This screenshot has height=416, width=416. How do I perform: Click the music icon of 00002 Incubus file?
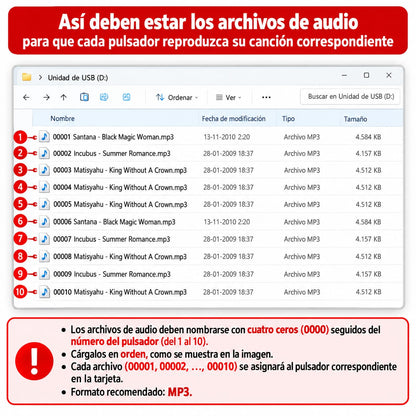pos(44,153)
